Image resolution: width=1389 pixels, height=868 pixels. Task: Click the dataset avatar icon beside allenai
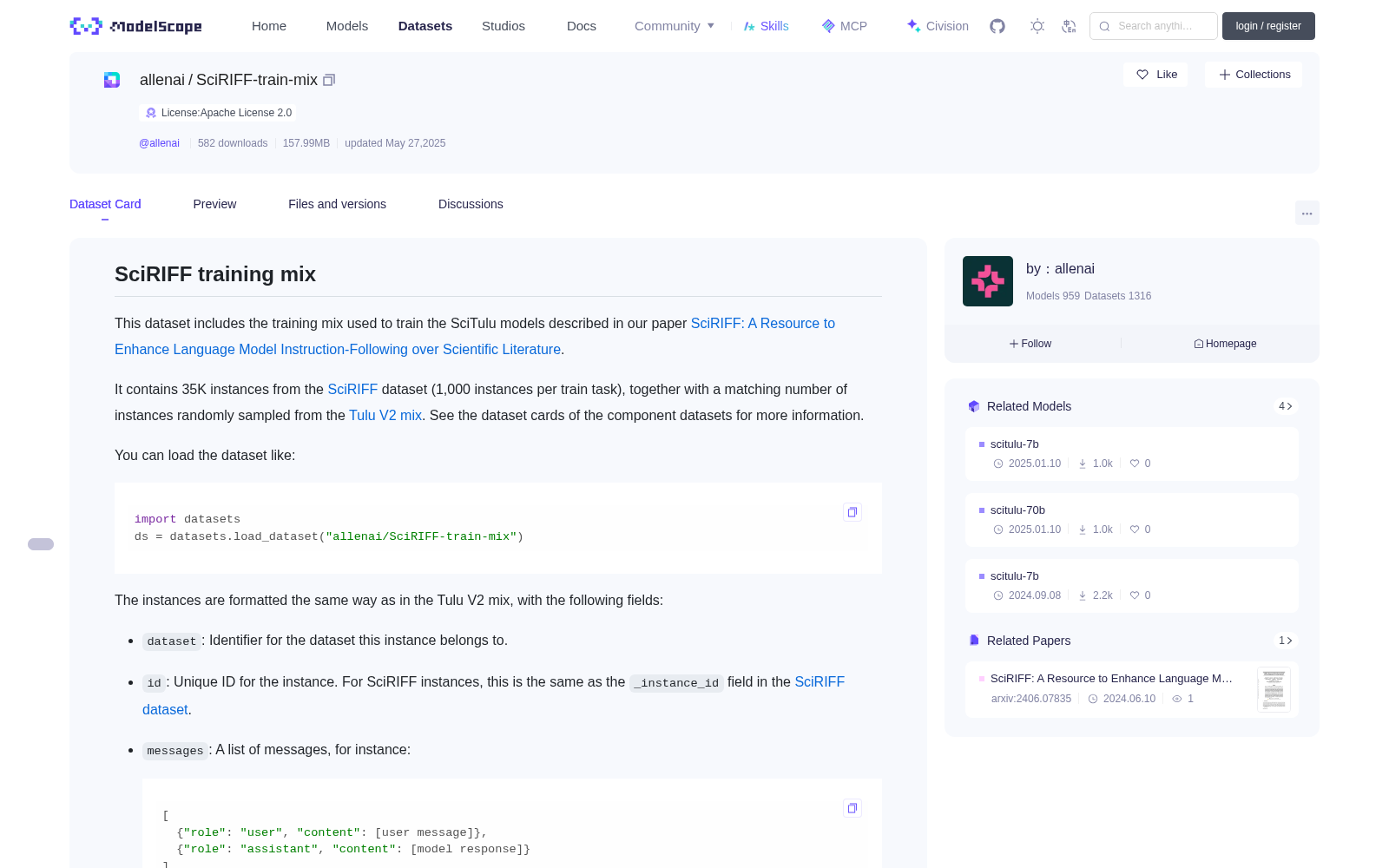tap(112, 80)
